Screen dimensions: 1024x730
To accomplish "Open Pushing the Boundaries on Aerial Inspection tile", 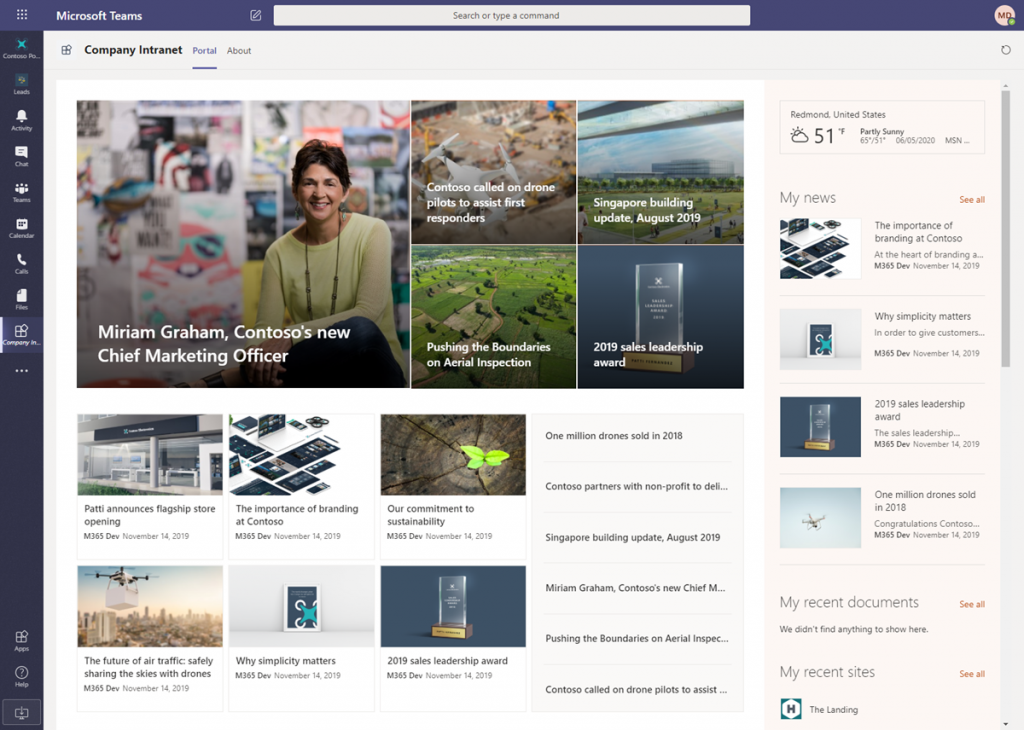I will coord(494,317).
